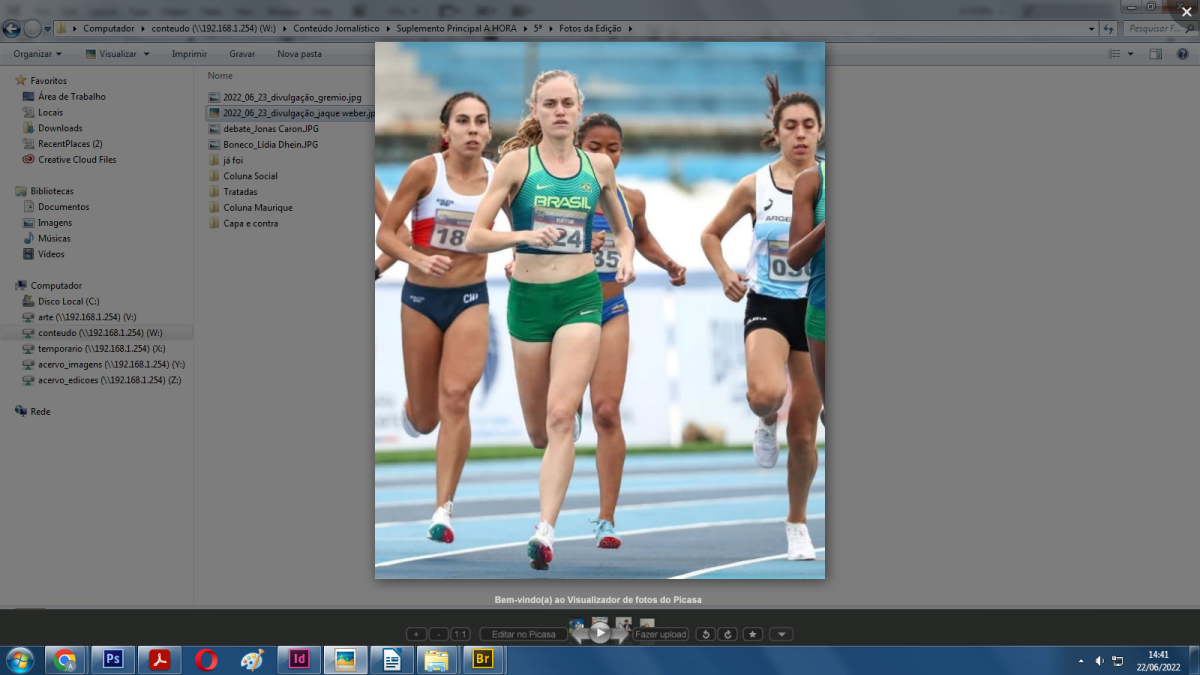Screen dimensions: 1200x675
Task: Open Adobe Acrobat from taskbar
Action: [x=159, y=660]
